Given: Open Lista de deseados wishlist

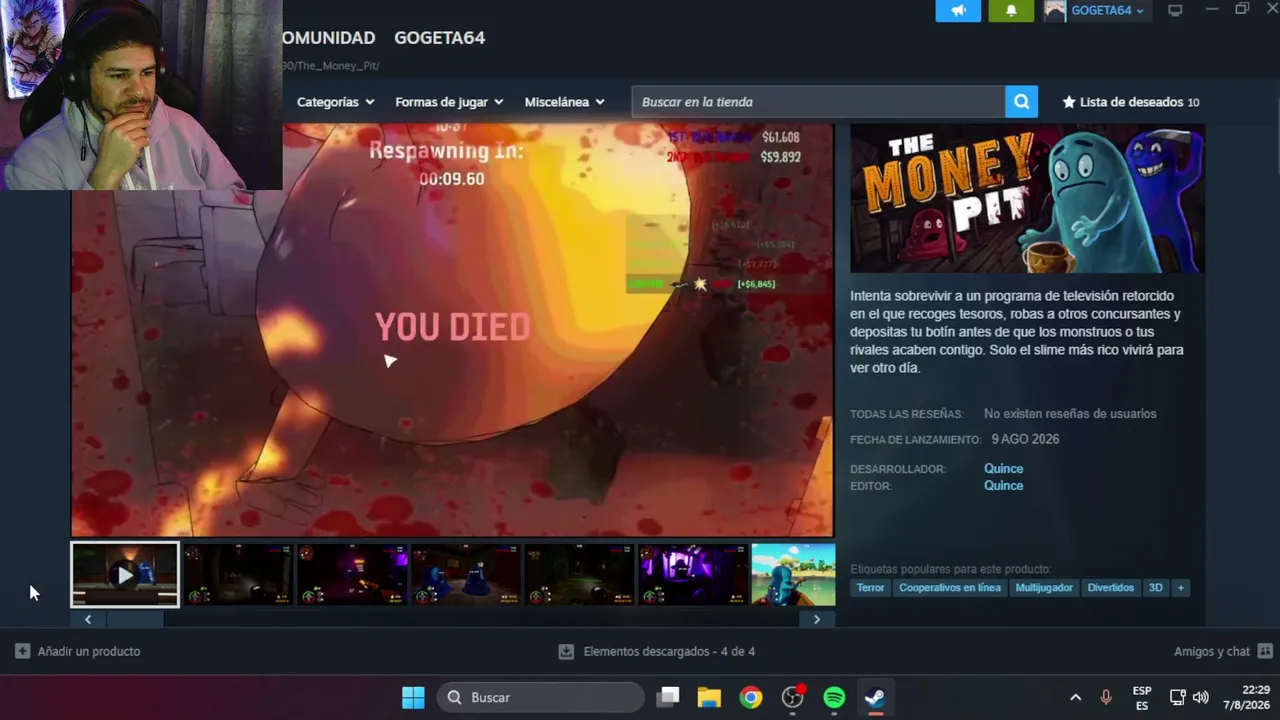Looking at the screenshot, I should 1131,102.
